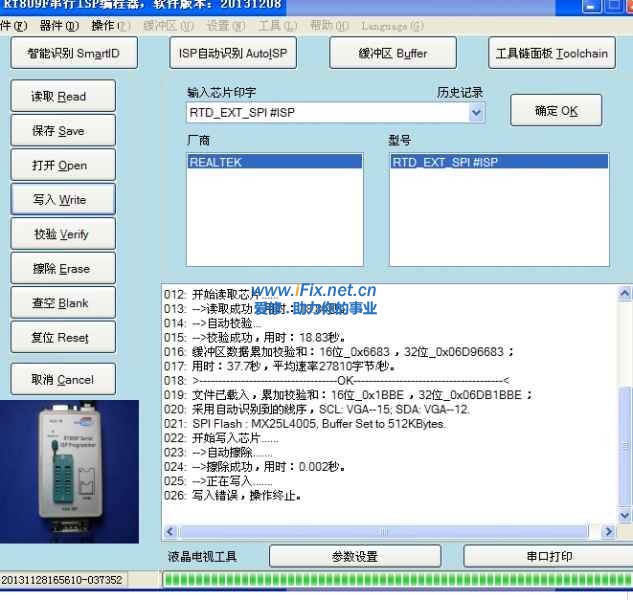Click ISP自动识别 AutoISP button

[233, 53]
